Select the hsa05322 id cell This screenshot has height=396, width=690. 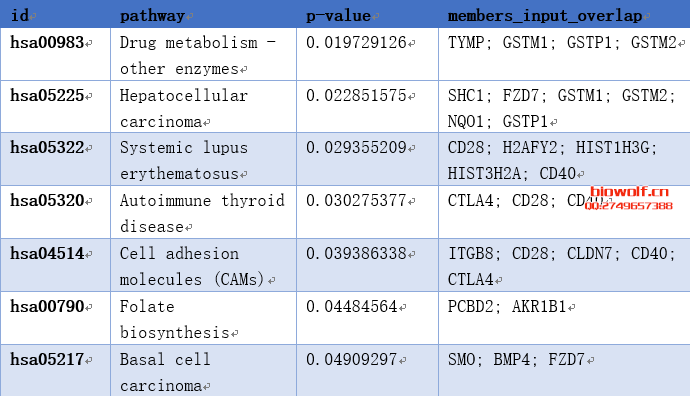pyautogui.click(x=55, y=159)
